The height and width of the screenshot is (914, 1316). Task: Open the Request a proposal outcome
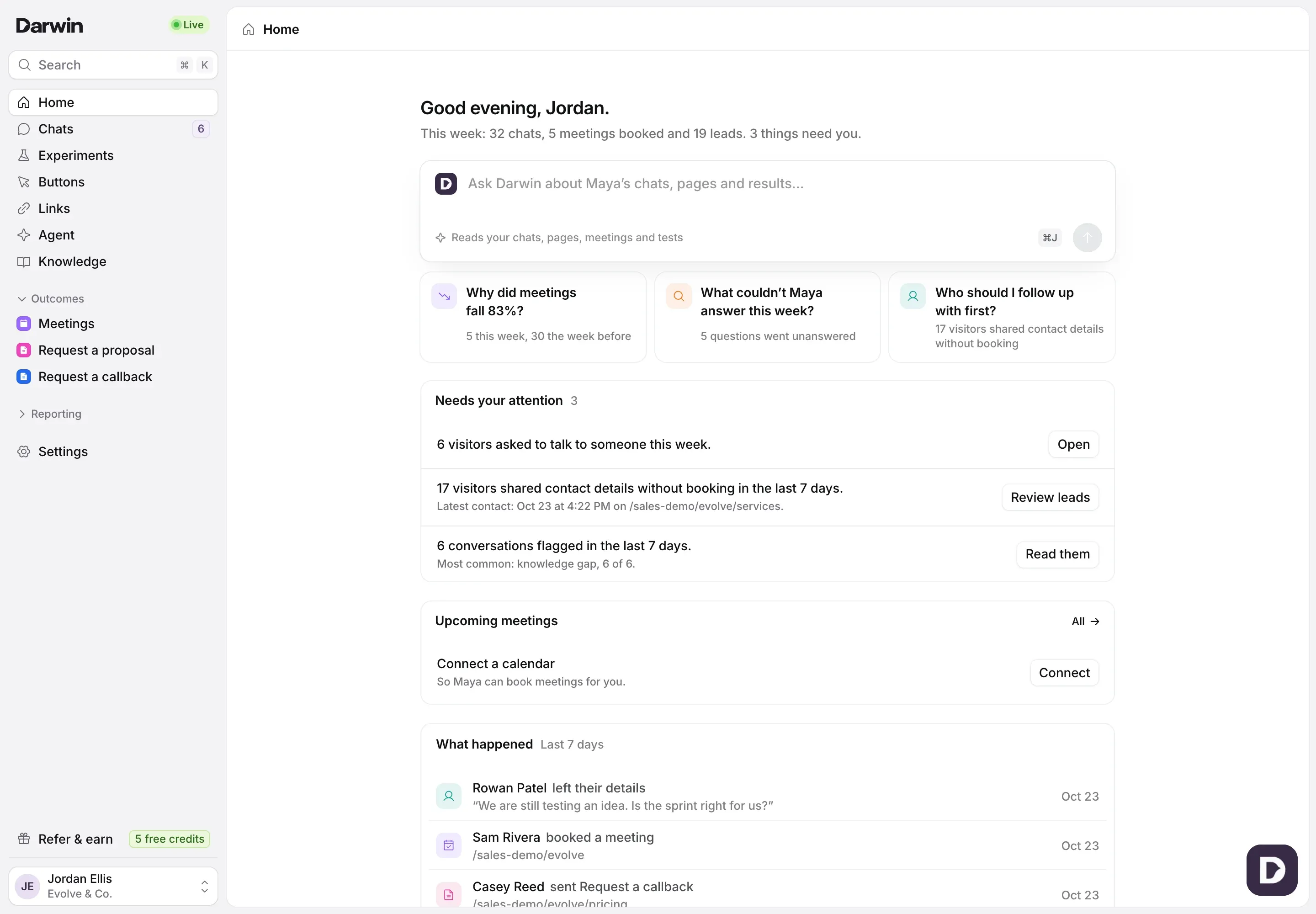coord(113,350)
